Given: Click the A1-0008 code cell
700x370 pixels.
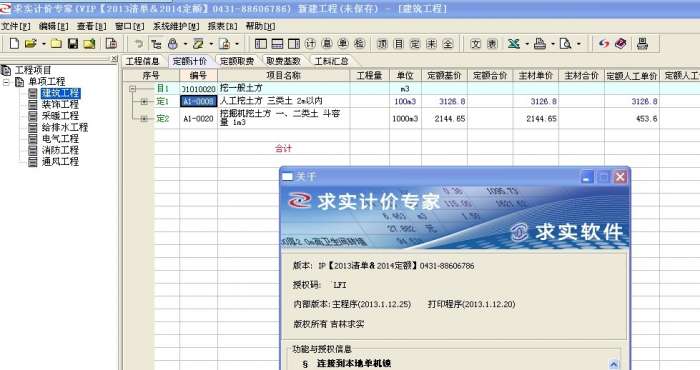Looking at the screenshot, I should tap(199, 101).
